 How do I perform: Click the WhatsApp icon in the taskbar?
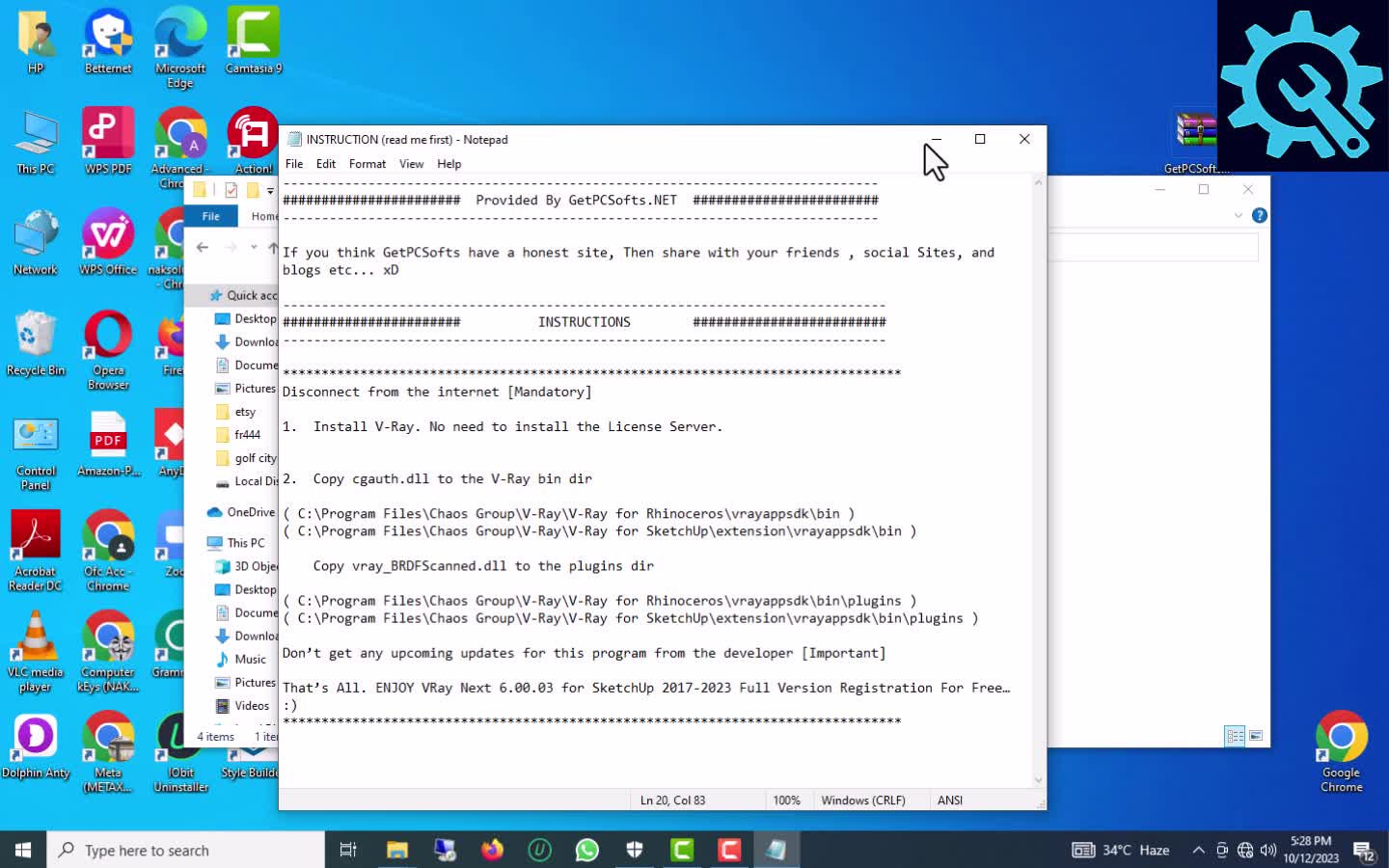click(586, 850)
